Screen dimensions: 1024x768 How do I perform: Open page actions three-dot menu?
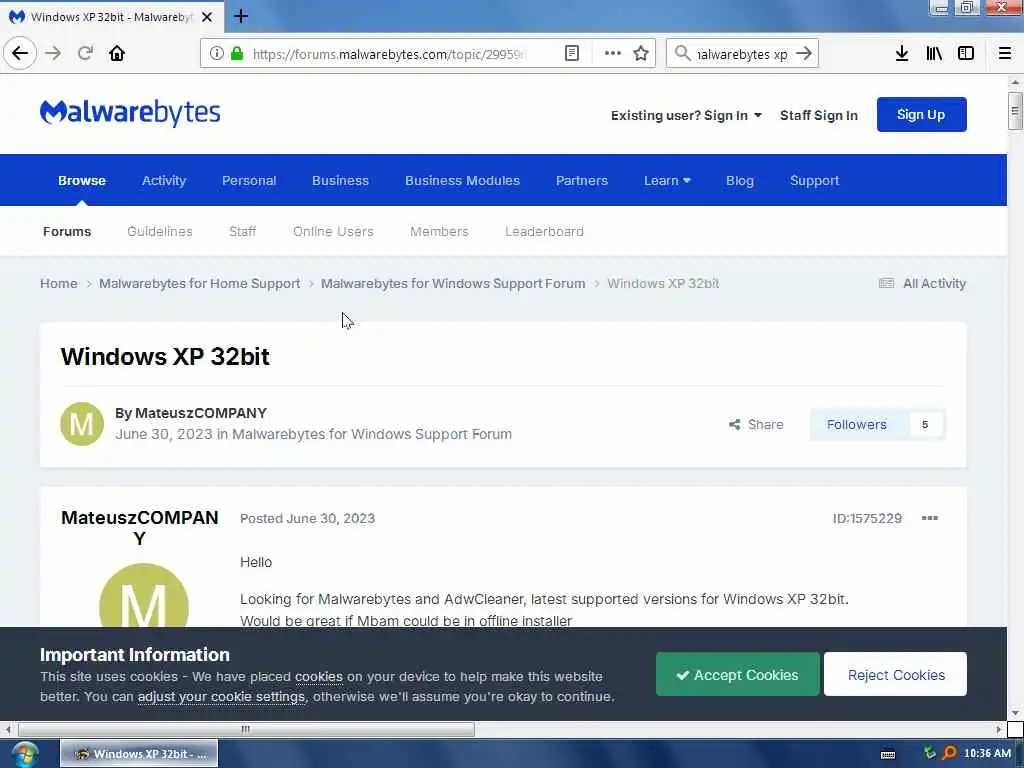(612, 54)
